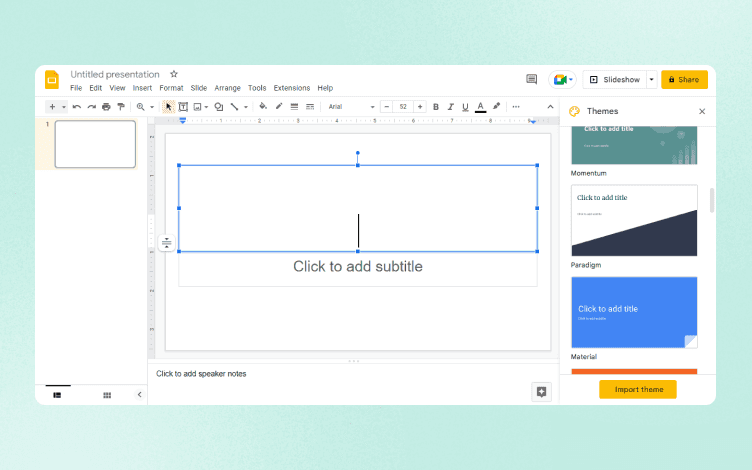
Task: Click the Untitled presentation title
Action: tap(115, 74)
